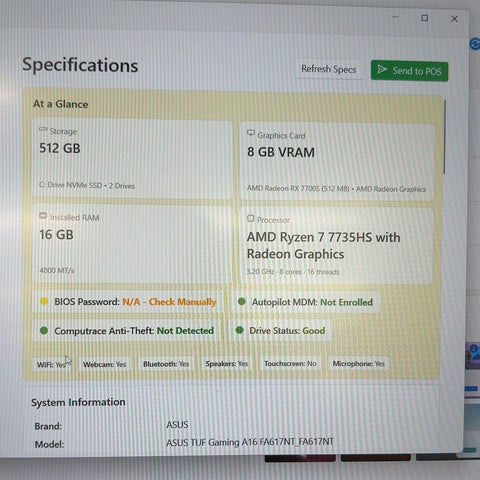The height and width of the screenshot is (480, 480).
Task: Click the Touchscreen: No chip
Action: [290, 364]
